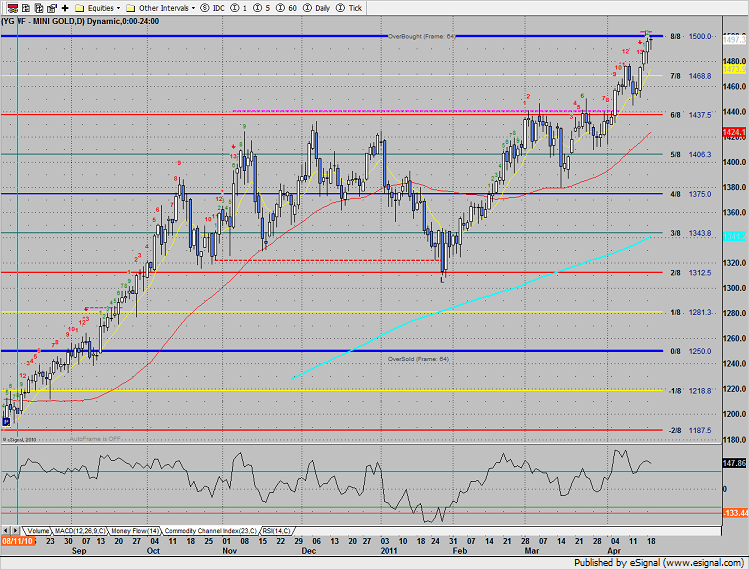The image size is (749, 570).
Task: Click the second toolbar icon with arrows
Action: 26,8
